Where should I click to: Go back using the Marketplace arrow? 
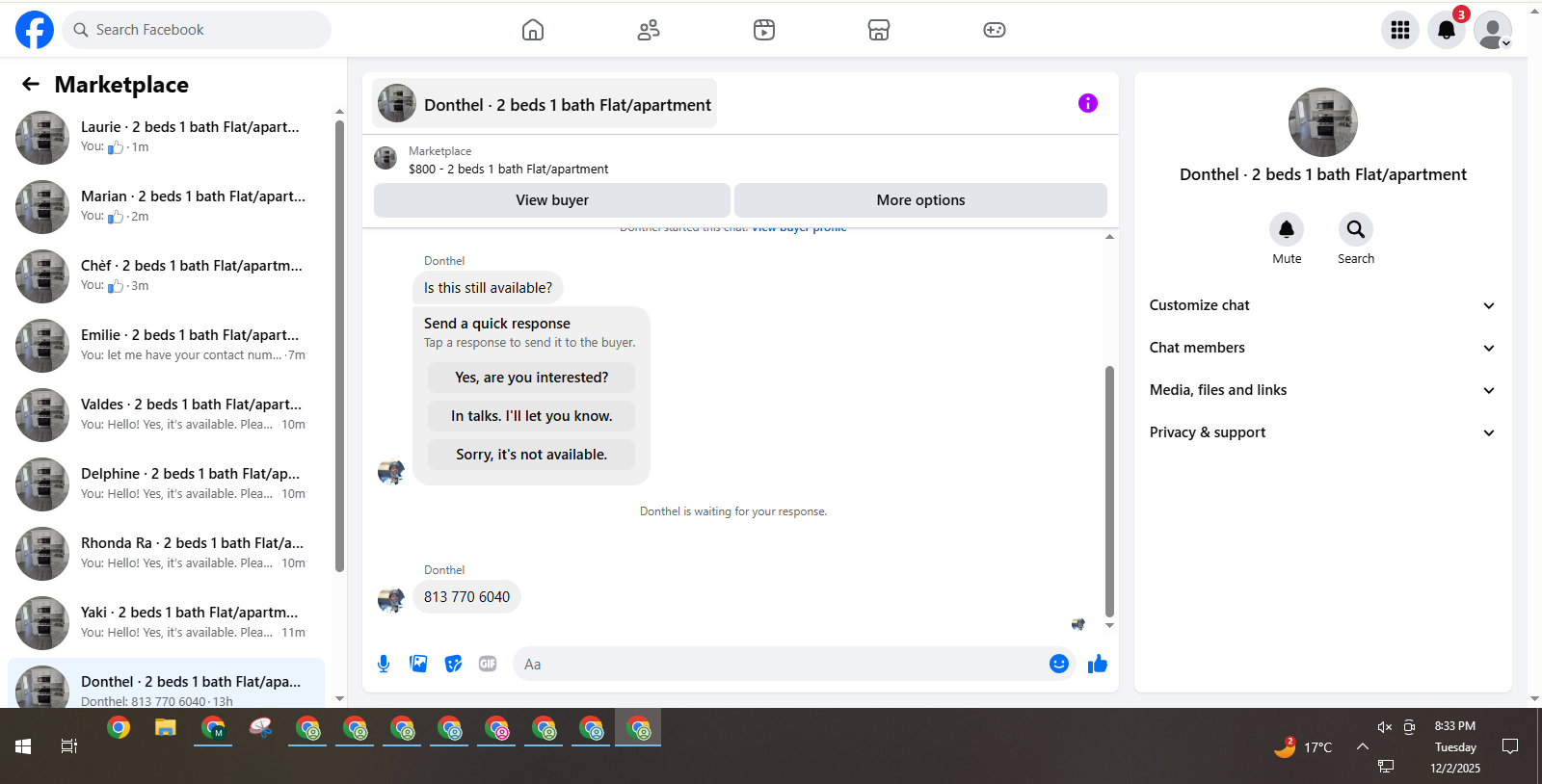point(31,84)
